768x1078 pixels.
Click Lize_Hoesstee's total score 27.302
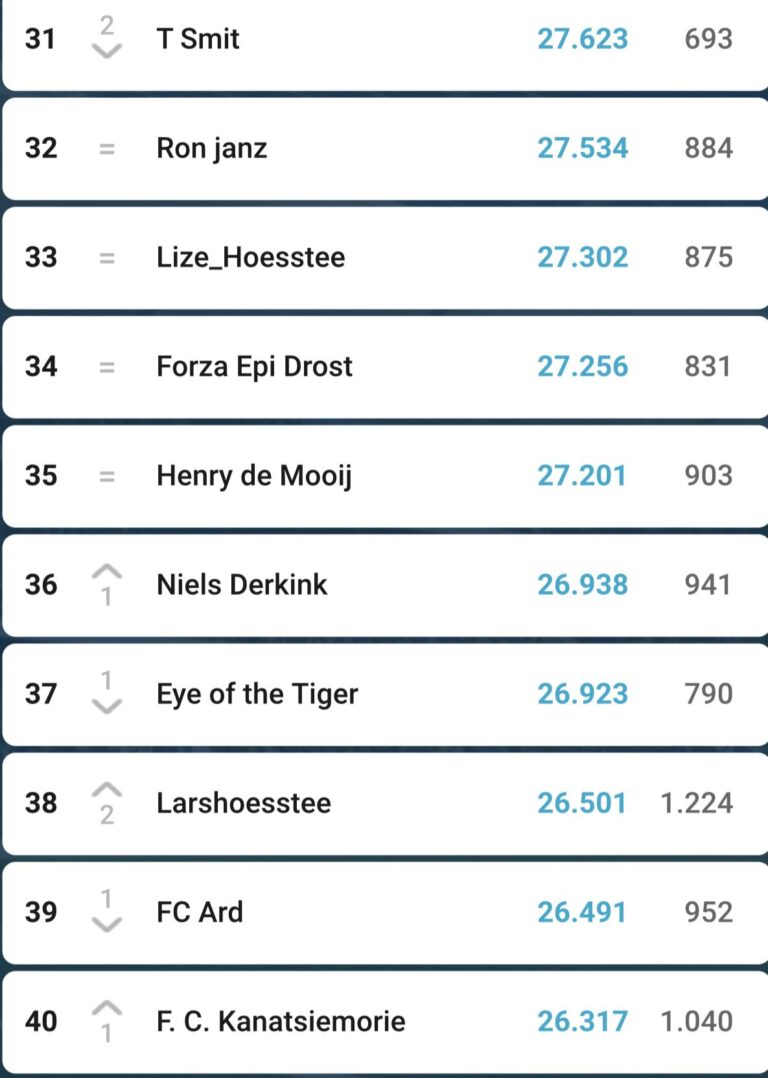582,257
